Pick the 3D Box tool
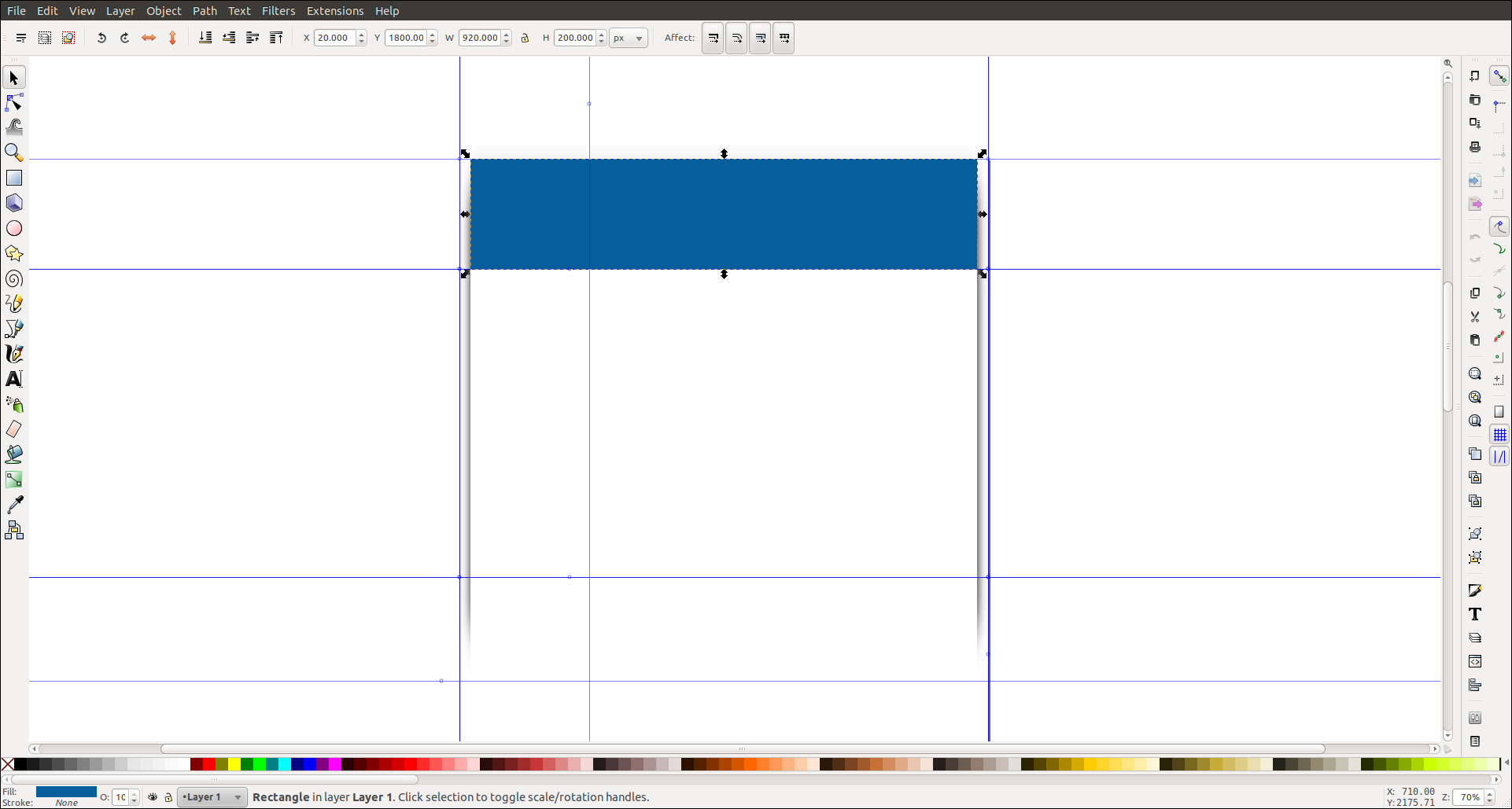1512x809 pixels. (14, 203)
